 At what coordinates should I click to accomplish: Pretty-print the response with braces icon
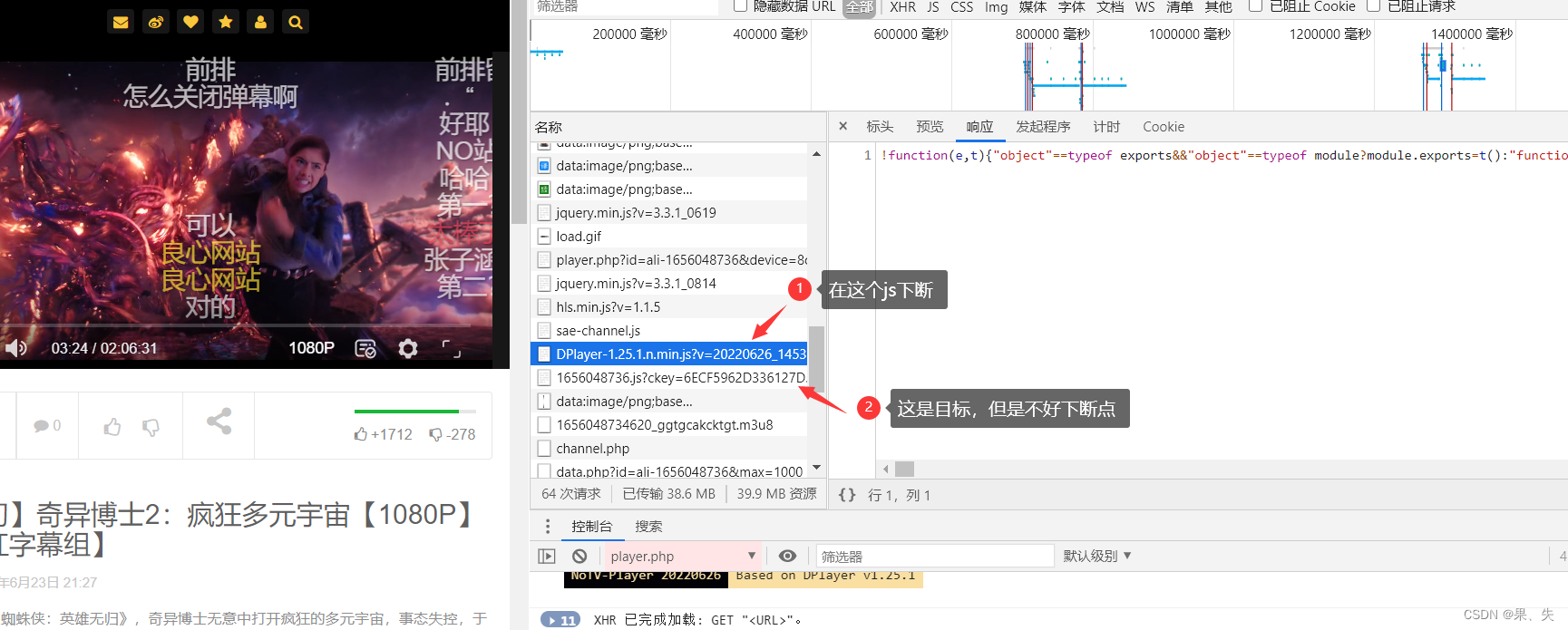click(x=847, y=495)
